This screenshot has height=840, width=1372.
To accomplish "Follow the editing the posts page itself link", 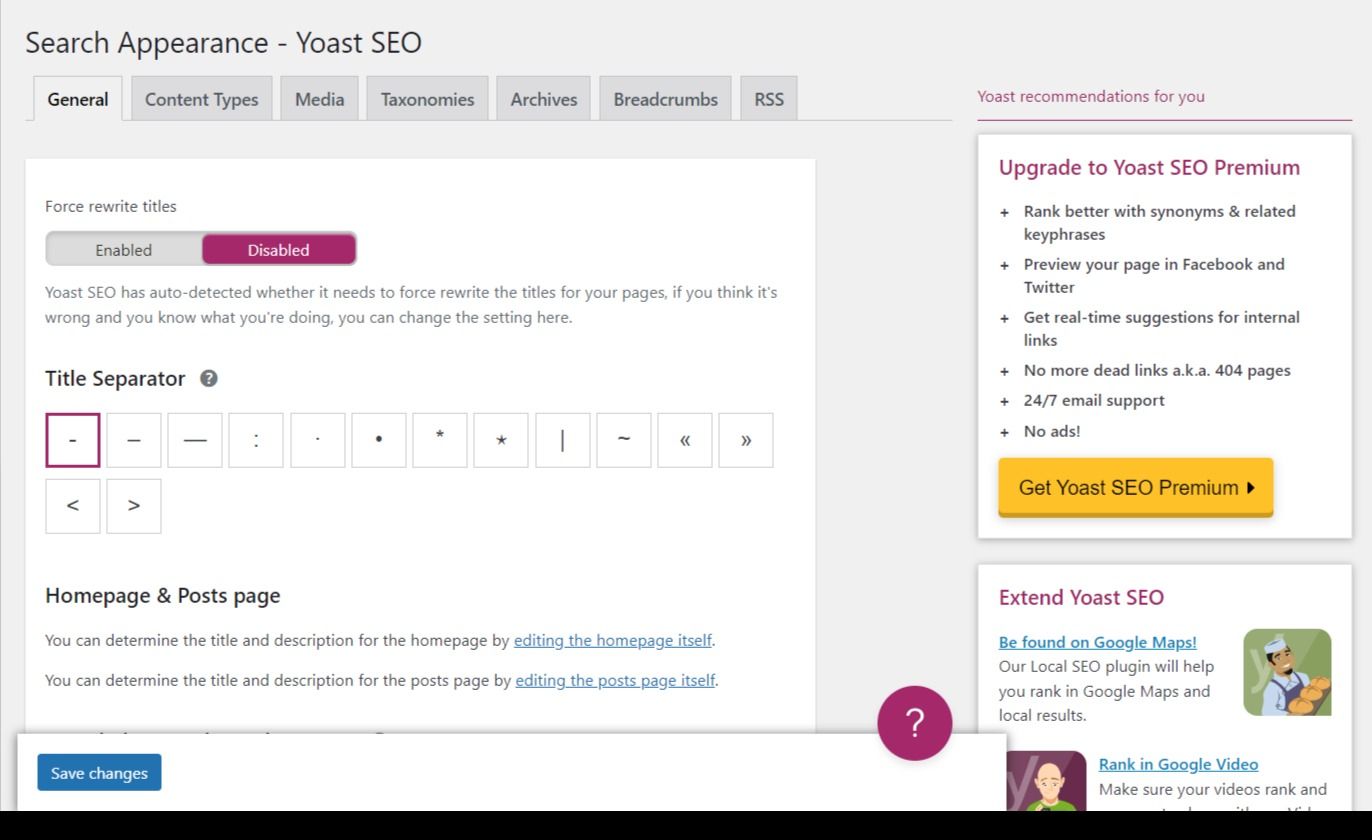I will (x=615, y=680).
